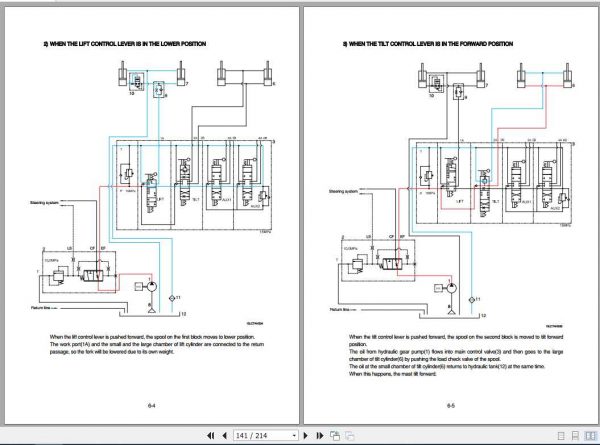Jump to the last page
The width and height of the screenshot is (600, 445).
[x=320, y=435]
